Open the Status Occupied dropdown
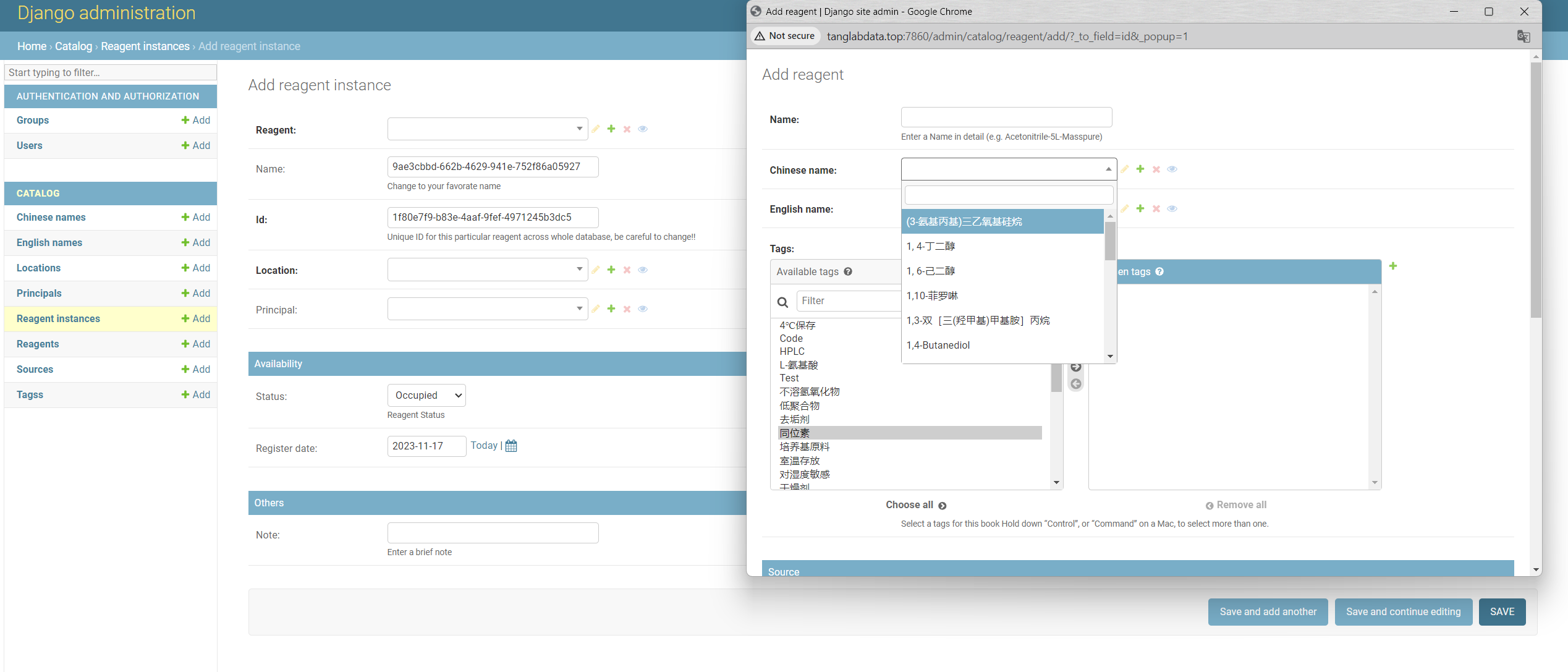The image size is (1568, 672). click(426, 396)
